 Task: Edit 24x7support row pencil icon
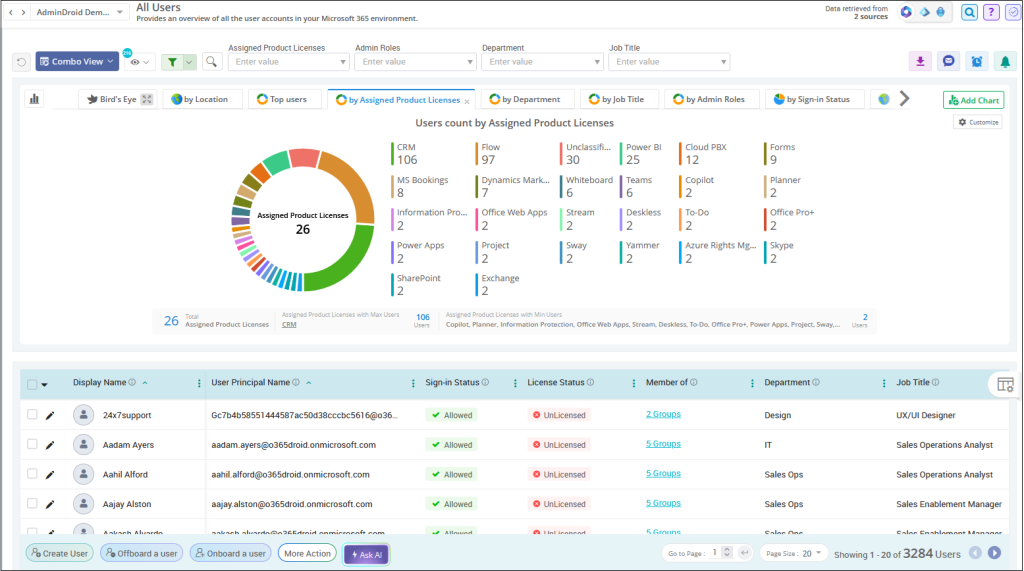click(x=50, y=416)
